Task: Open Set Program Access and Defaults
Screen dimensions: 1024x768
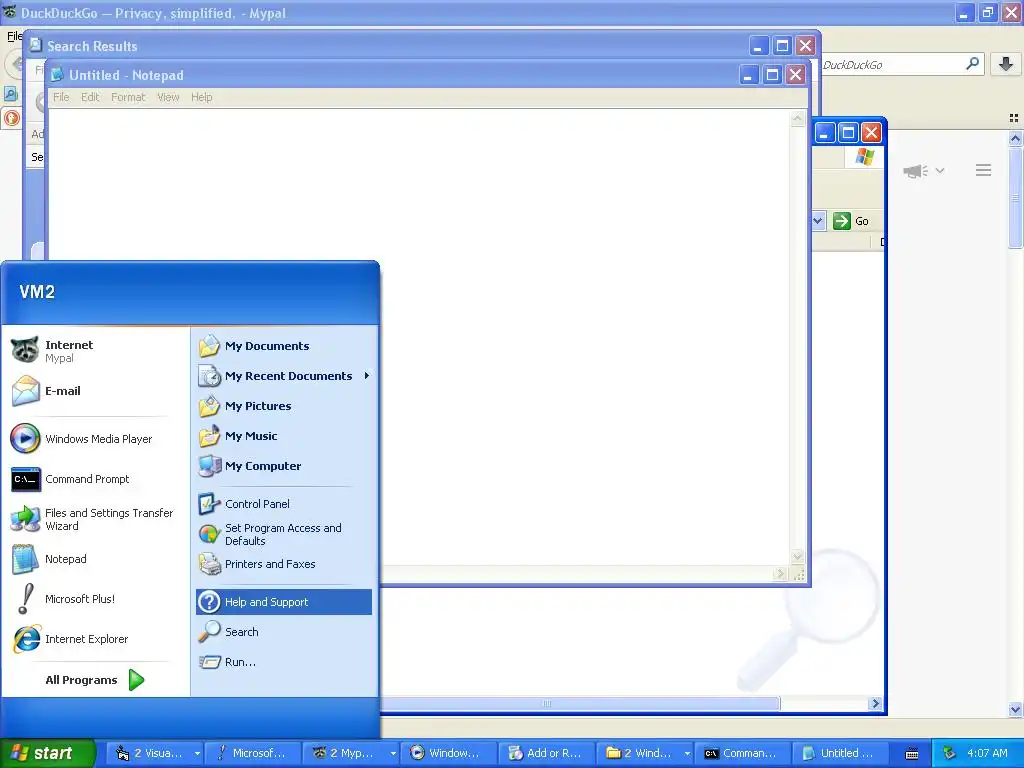Action: coord(283,534)
